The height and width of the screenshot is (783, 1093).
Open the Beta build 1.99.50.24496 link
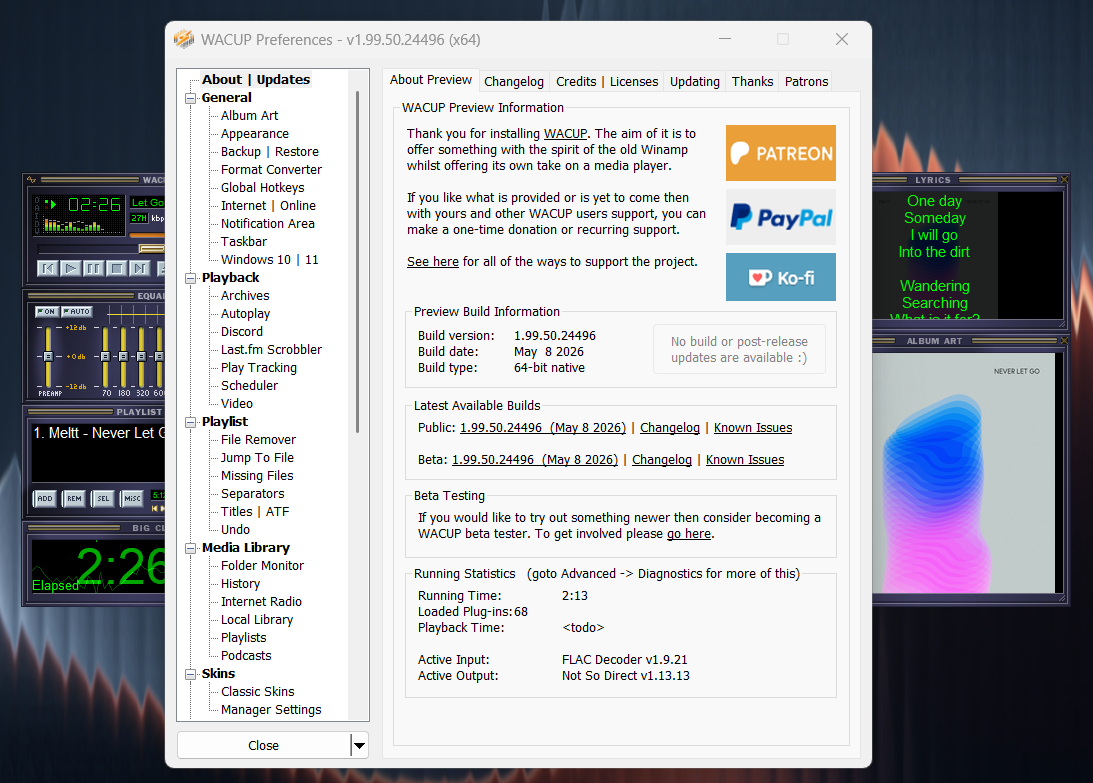(535, 460)
